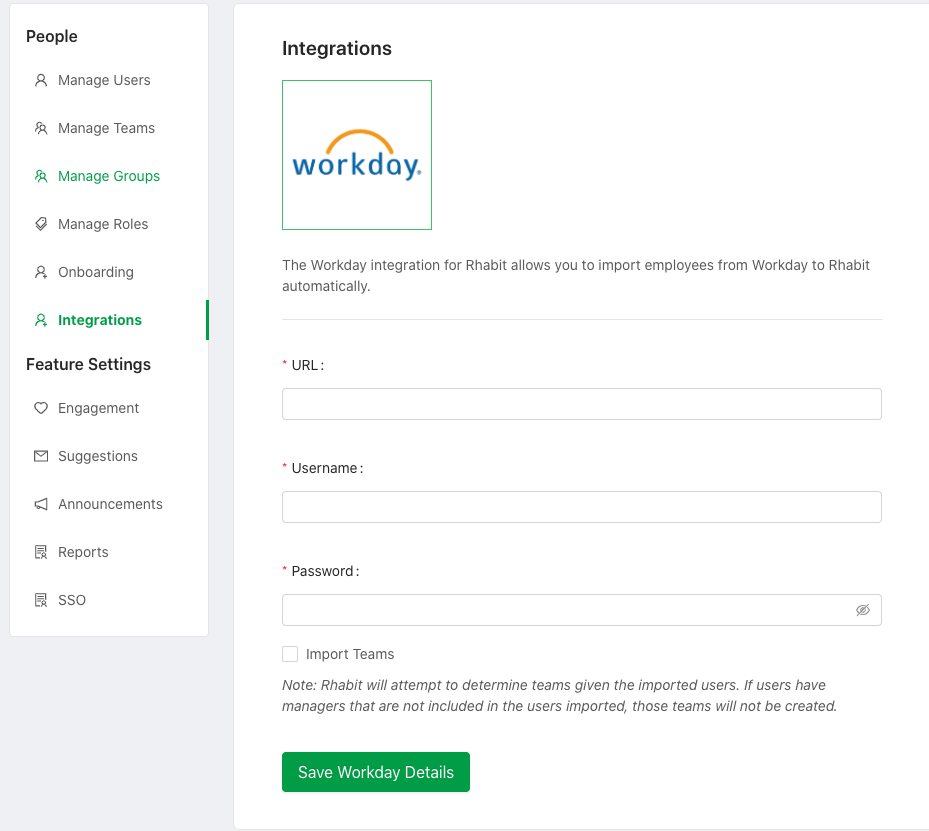The width and height of the screenshot is (929, 831).
Task: Click the Suggestions envelope icon
Action: 41,456
